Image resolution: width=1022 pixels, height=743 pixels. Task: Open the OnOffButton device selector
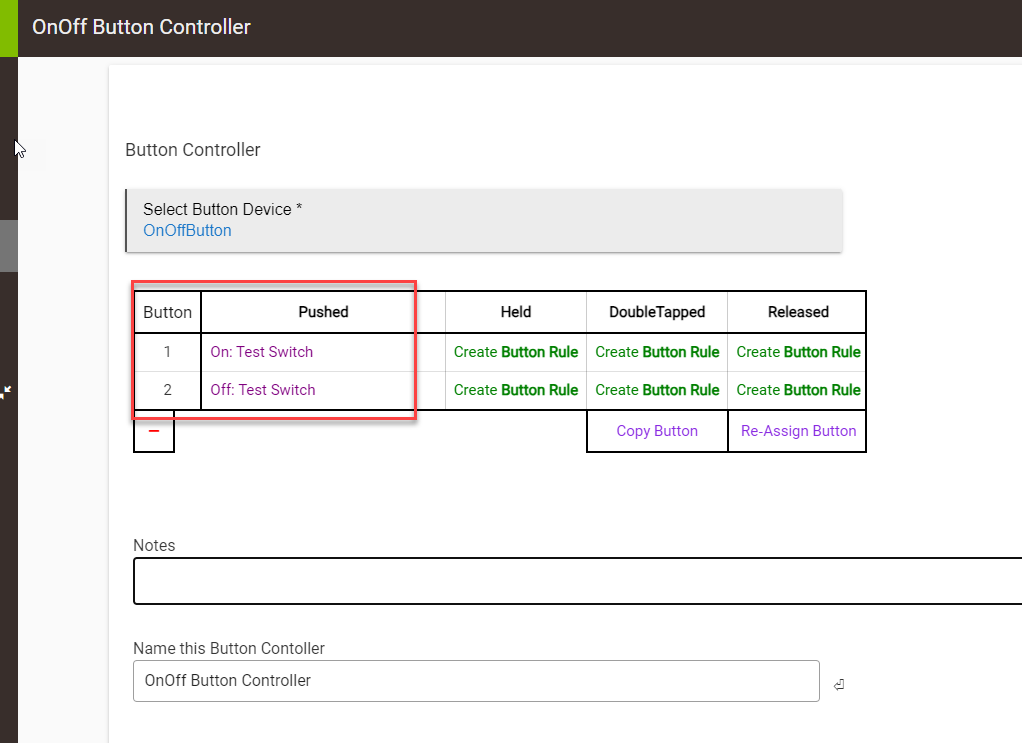point(187,231)
